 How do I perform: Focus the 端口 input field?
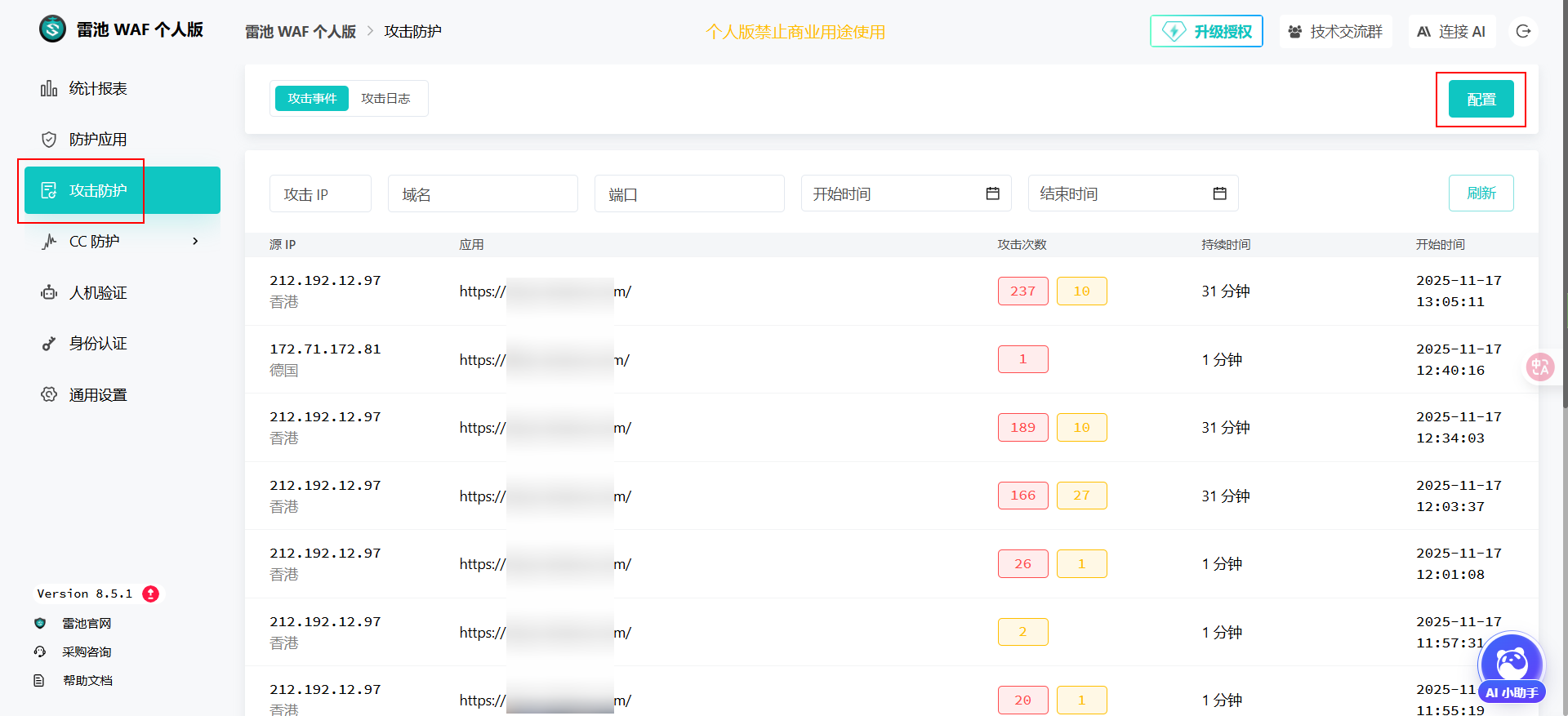click(689, 193)
